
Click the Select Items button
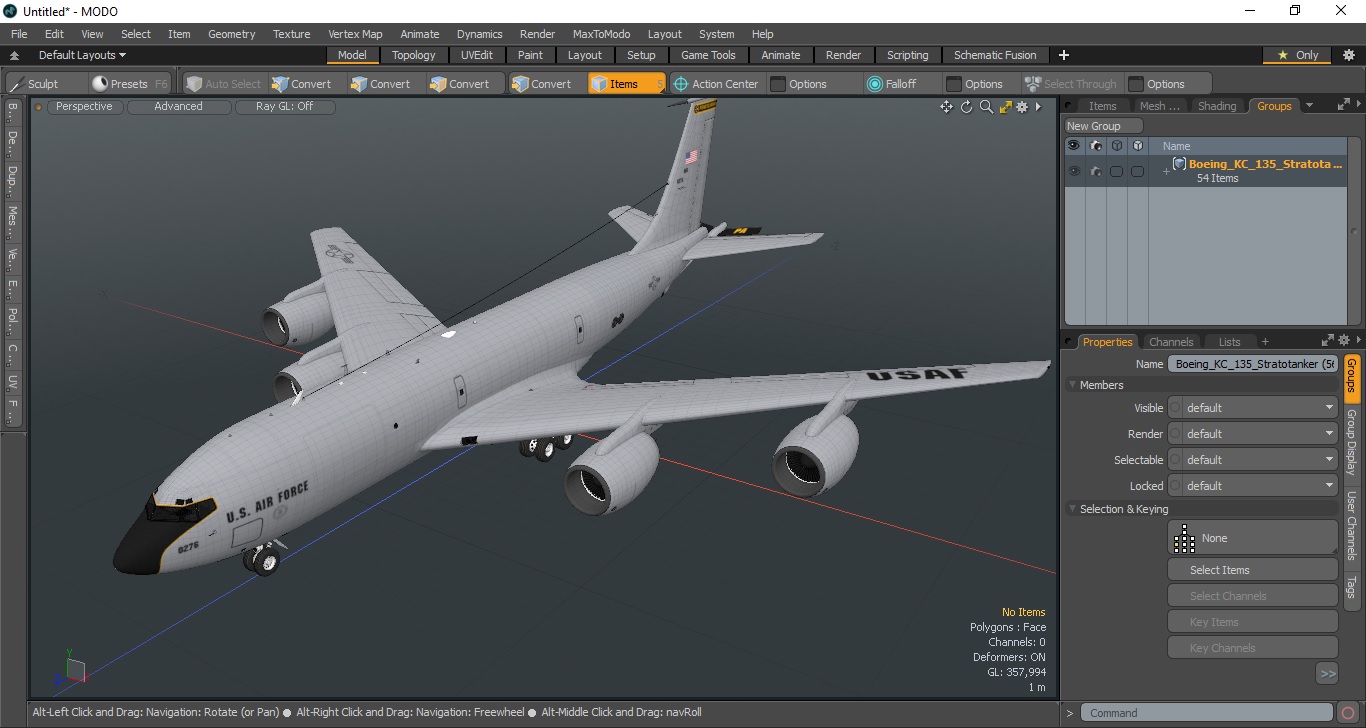coord(1253,570)
